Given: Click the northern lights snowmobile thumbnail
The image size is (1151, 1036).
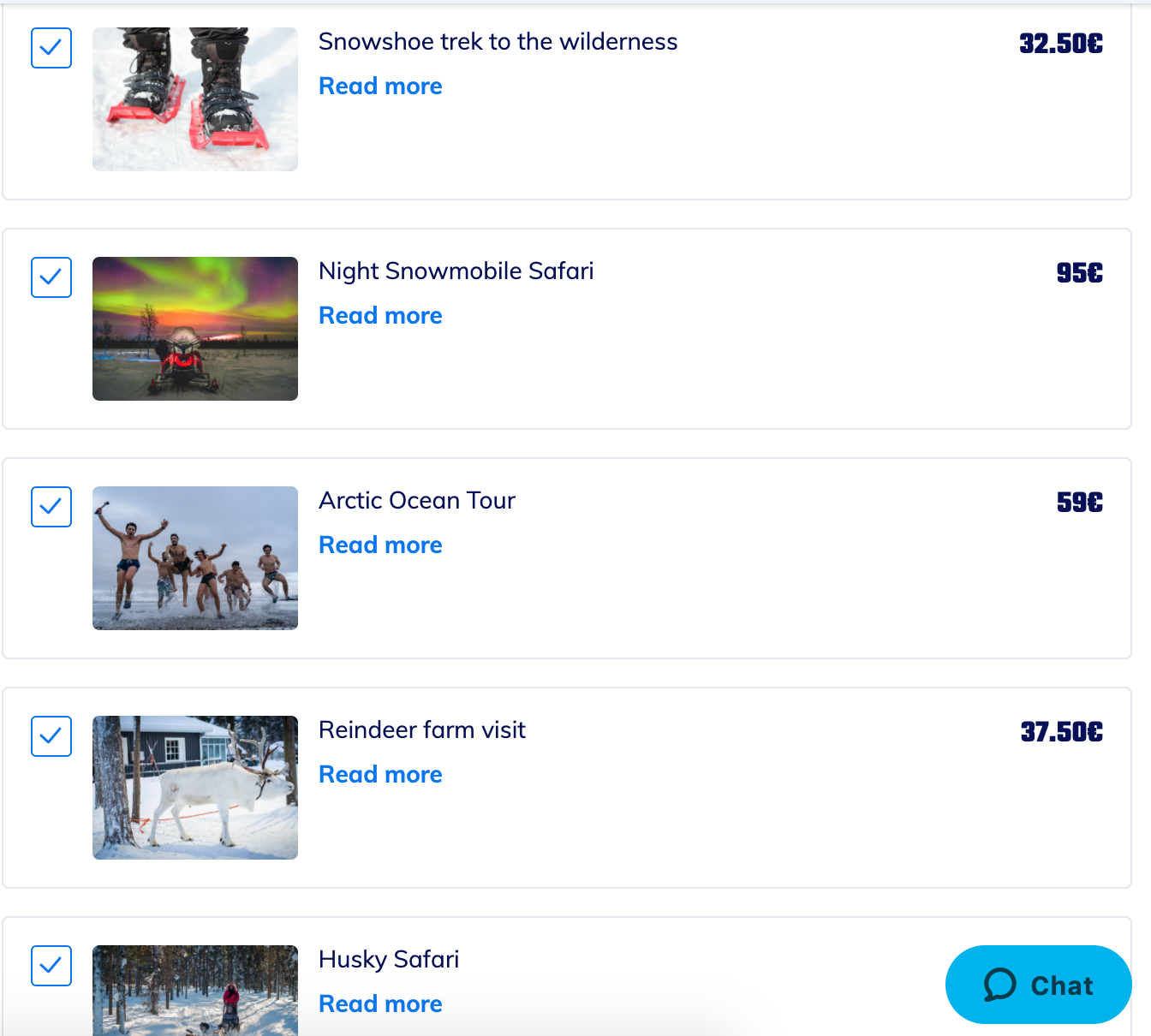Looking at the screenshot, I should pos(195,329).
